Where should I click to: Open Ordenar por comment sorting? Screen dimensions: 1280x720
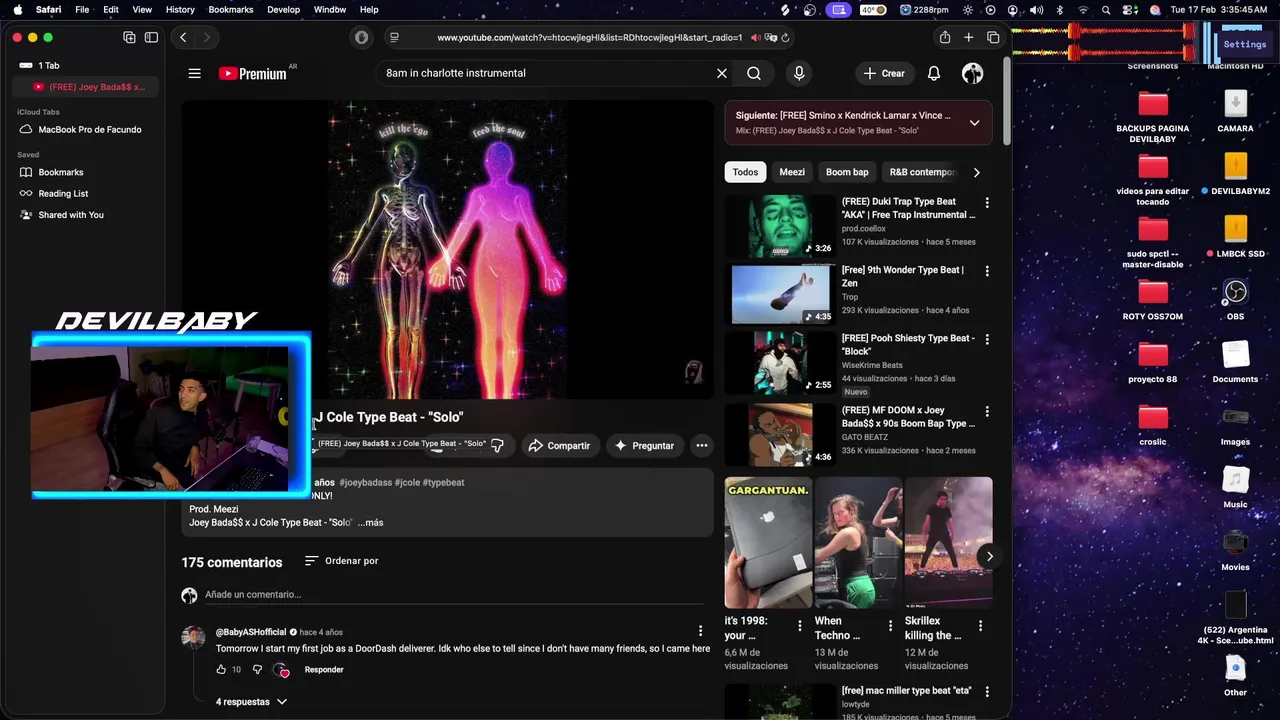click(x=342, y=561)
